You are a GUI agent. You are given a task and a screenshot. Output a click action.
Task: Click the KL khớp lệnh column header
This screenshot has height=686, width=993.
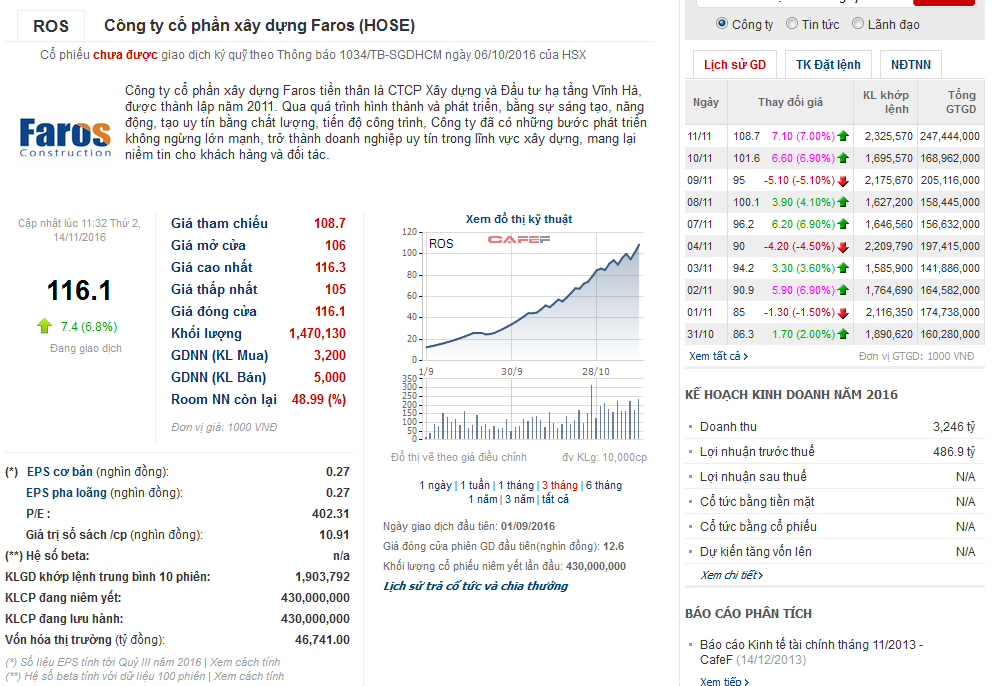point(886,102)
